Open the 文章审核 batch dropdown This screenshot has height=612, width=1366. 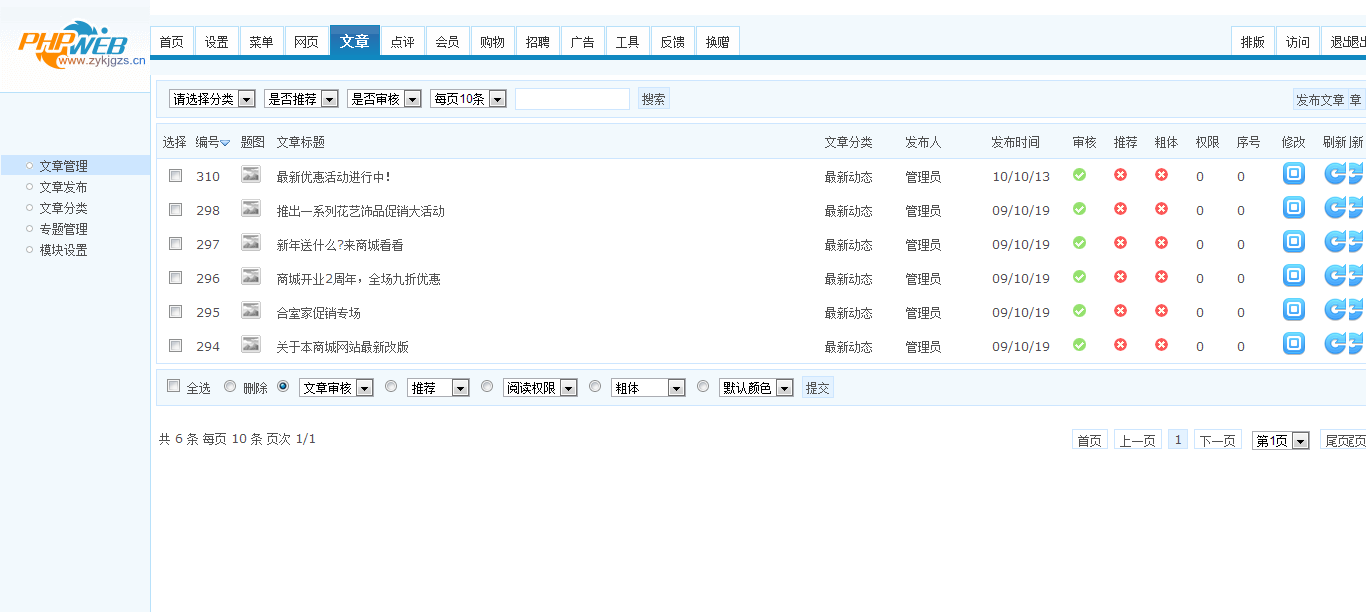336,388
